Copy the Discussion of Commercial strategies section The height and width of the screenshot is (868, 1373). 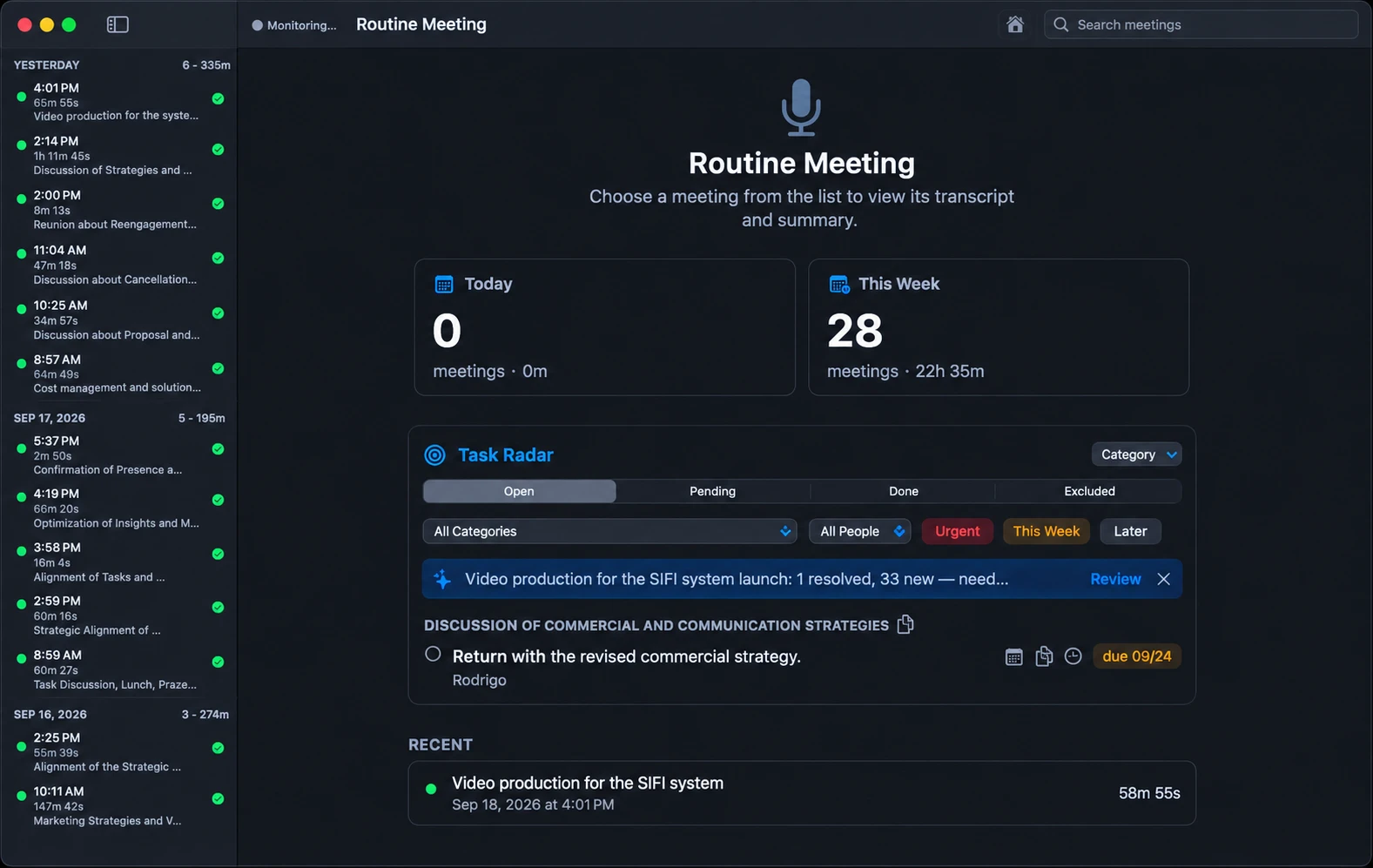click(x=905, y=624)
